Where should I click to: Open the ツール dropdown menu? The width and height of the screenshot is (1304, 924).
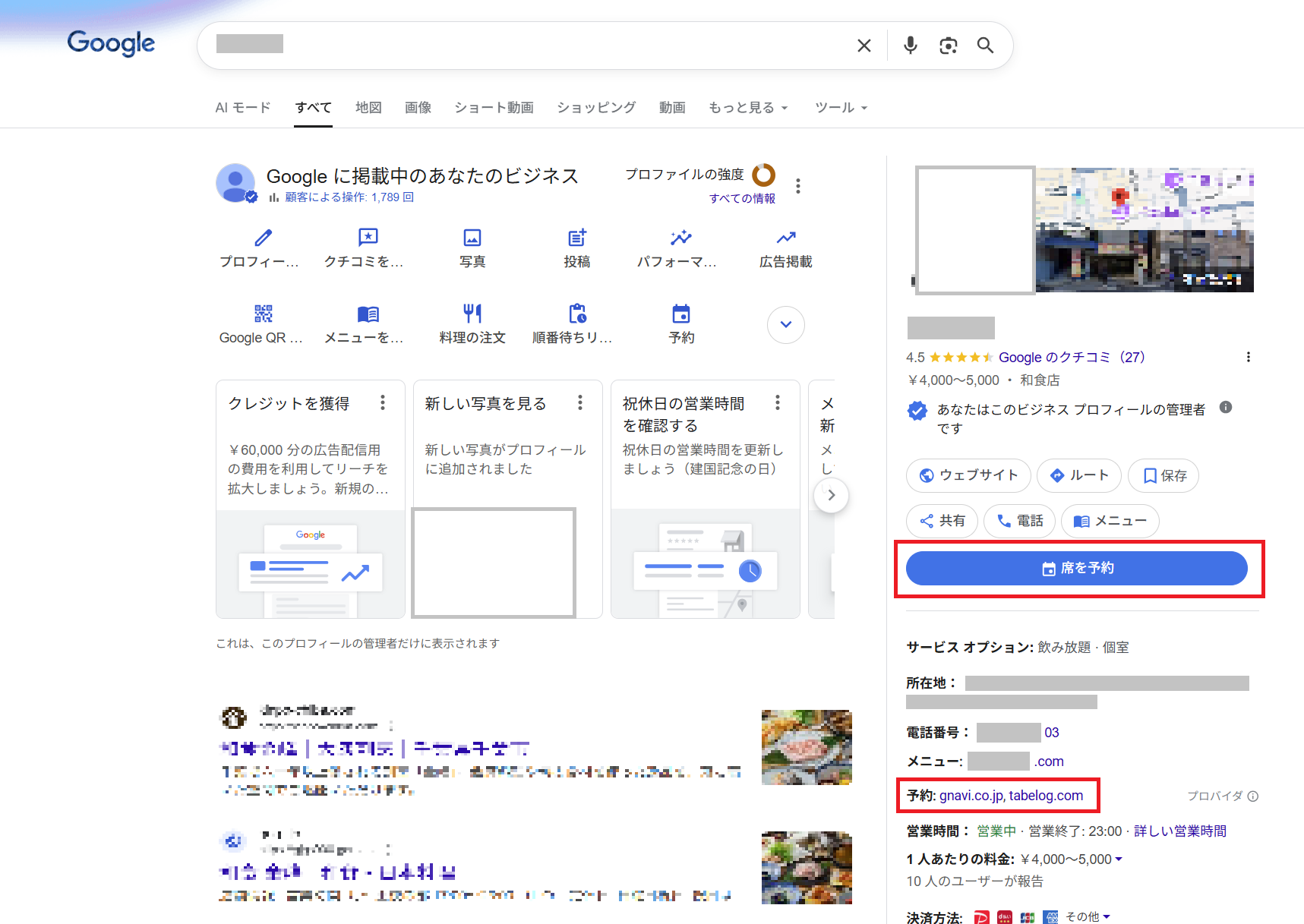[840, 108]
